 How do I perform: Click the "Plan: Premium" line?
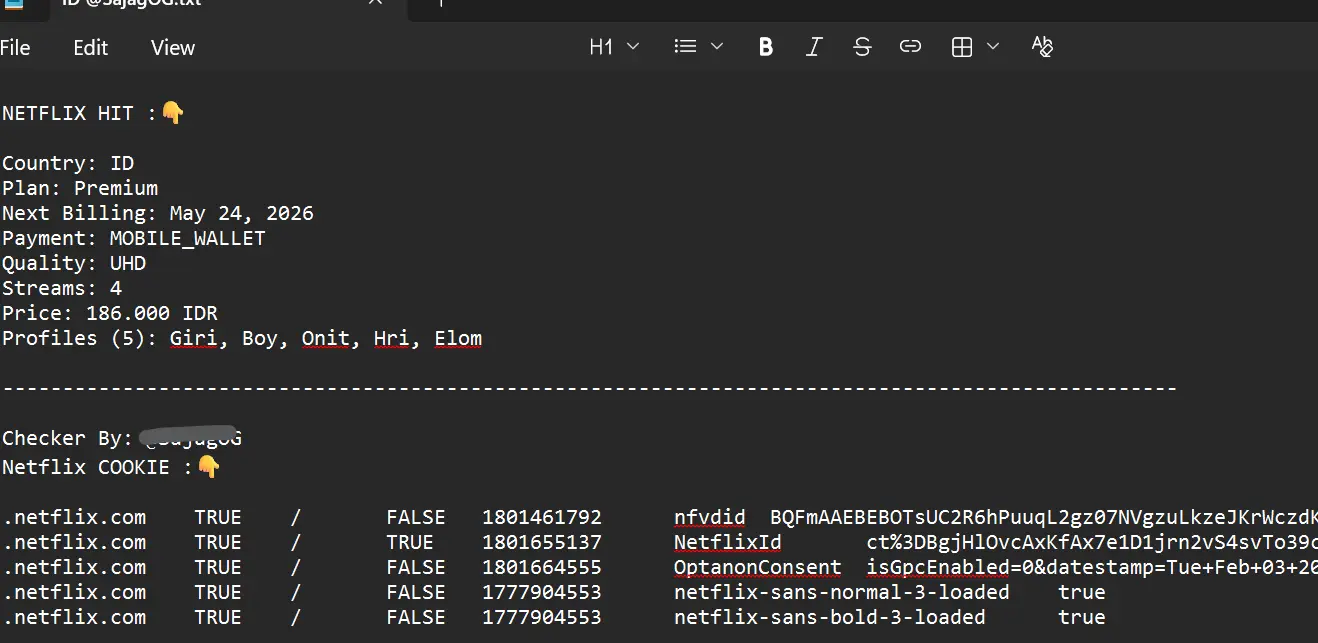pyautogui.click(x=80, y=188)
